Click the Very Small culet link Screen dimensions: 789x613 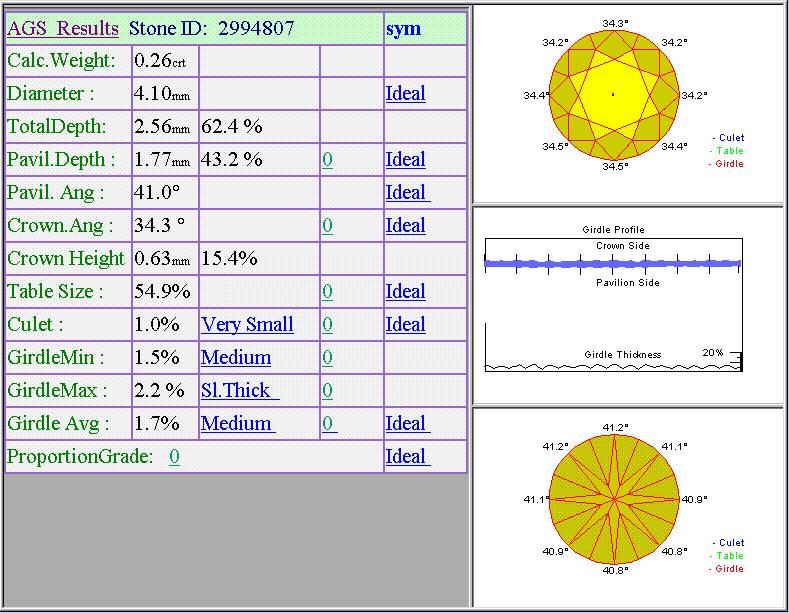pyautogui.click(x=247, y=325)
